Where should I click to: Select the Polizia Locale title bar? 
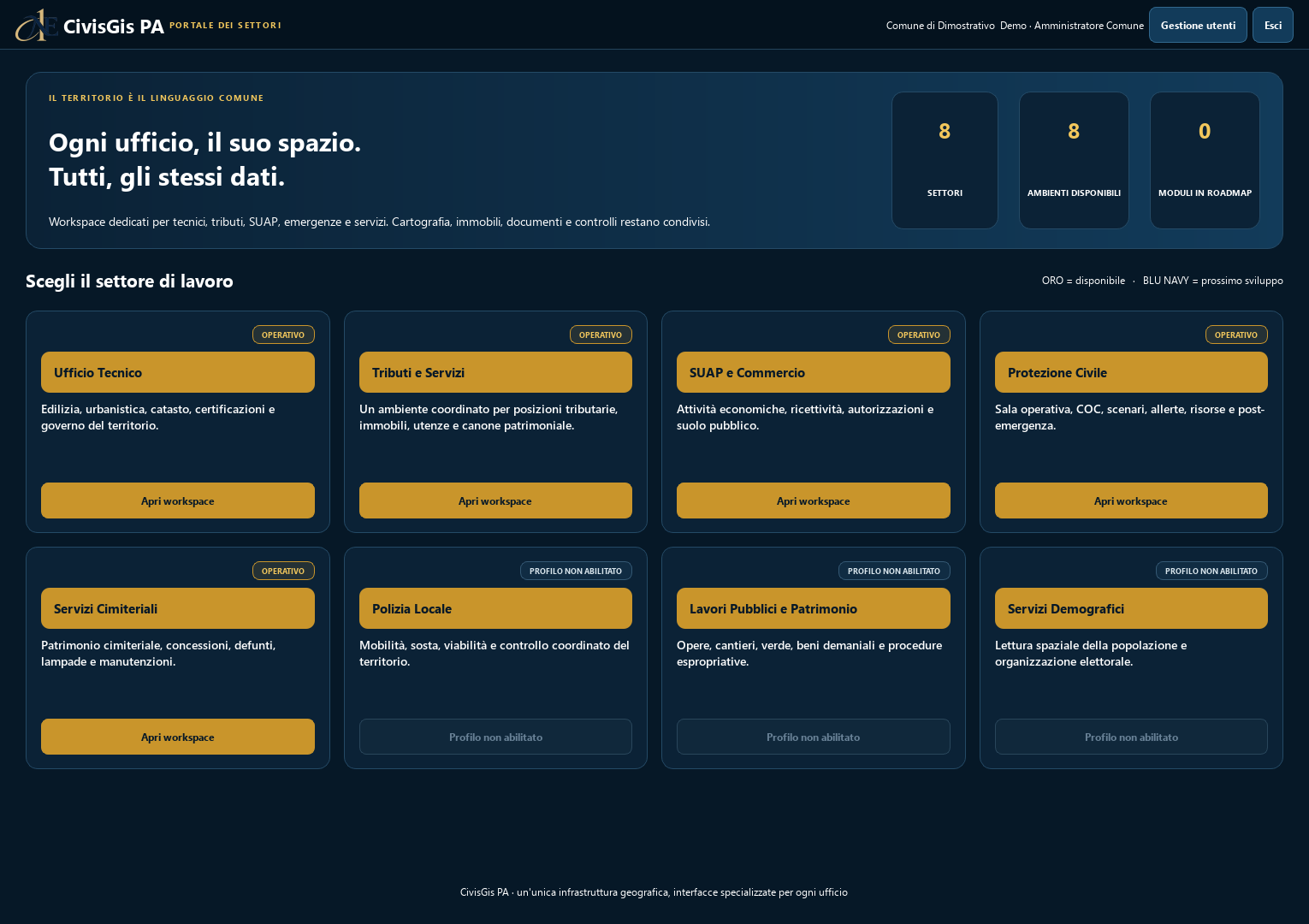495,608
